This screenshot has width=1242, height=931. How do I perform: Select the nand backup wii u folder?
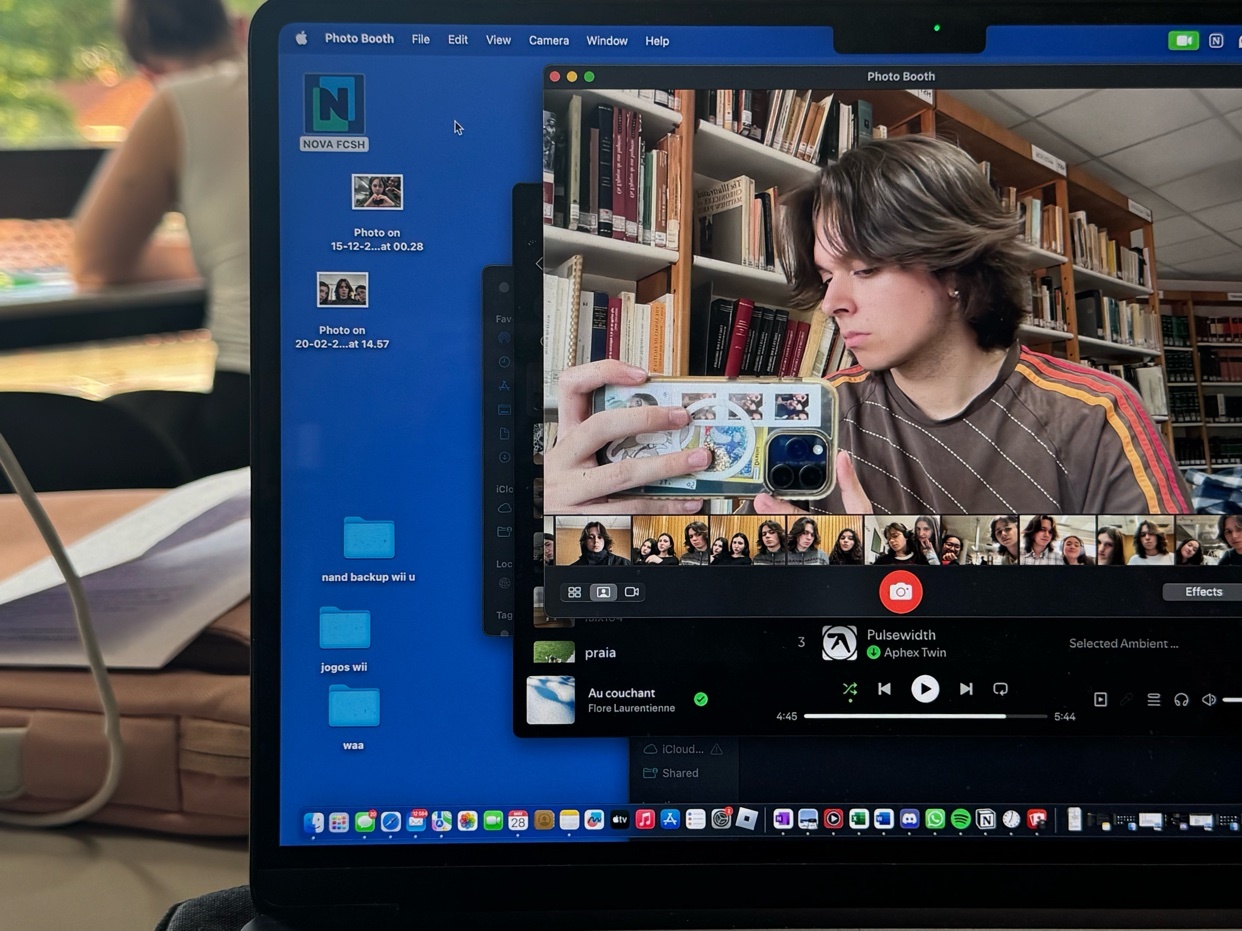pyautogui.click(x=369, y=549)
